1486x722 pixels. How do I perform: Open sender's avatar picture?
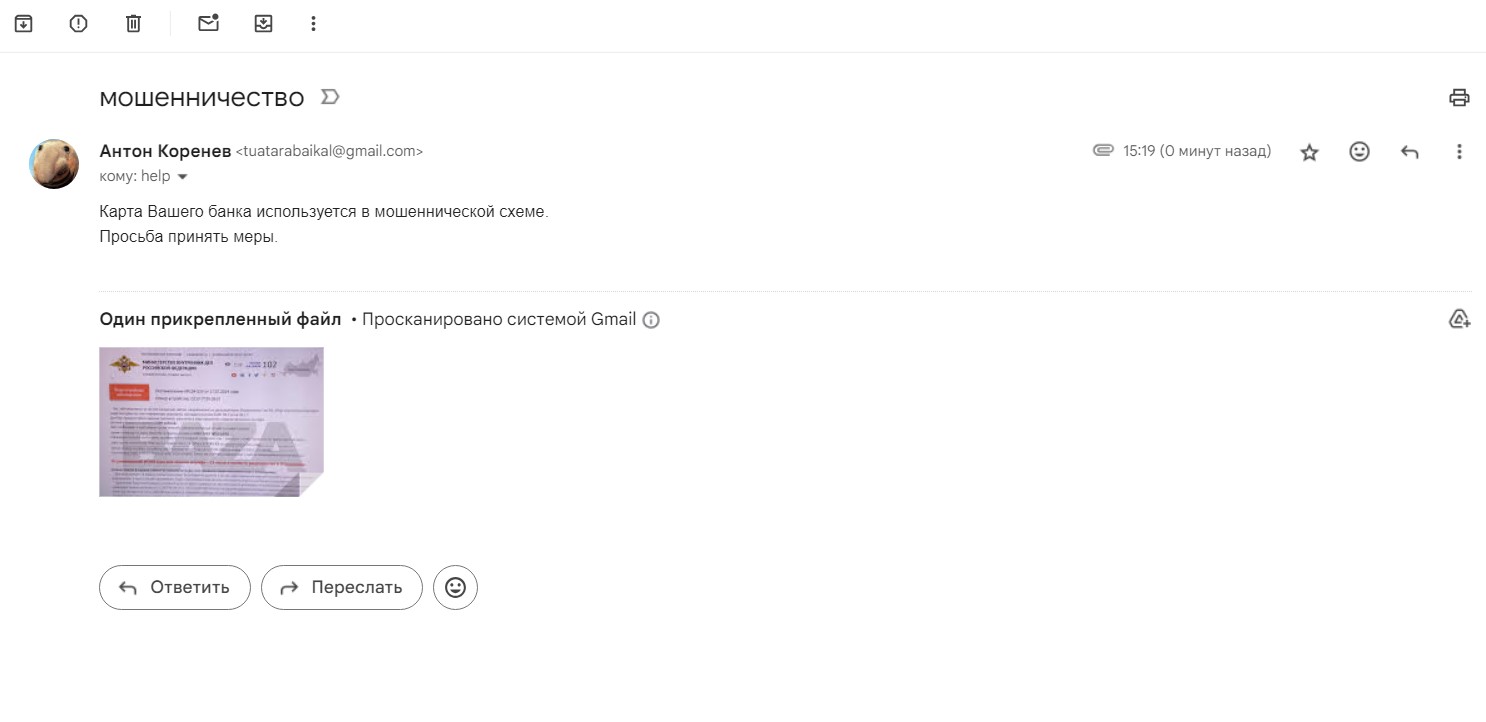(54, 164)
